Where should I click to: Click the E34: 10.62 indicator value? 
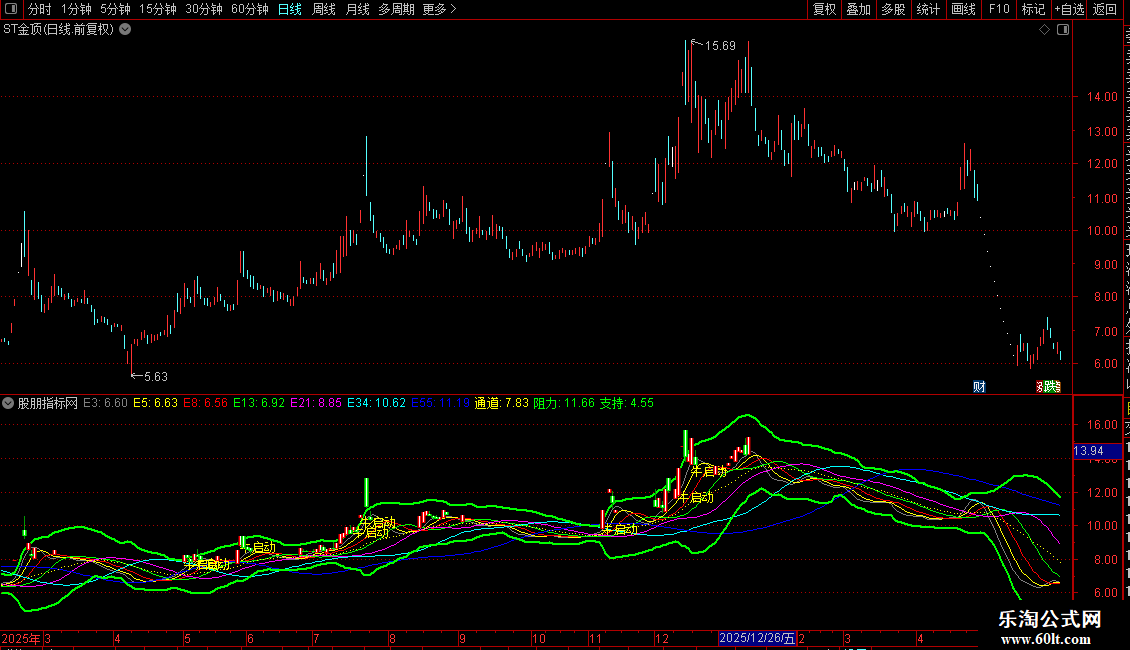point(376,403)
